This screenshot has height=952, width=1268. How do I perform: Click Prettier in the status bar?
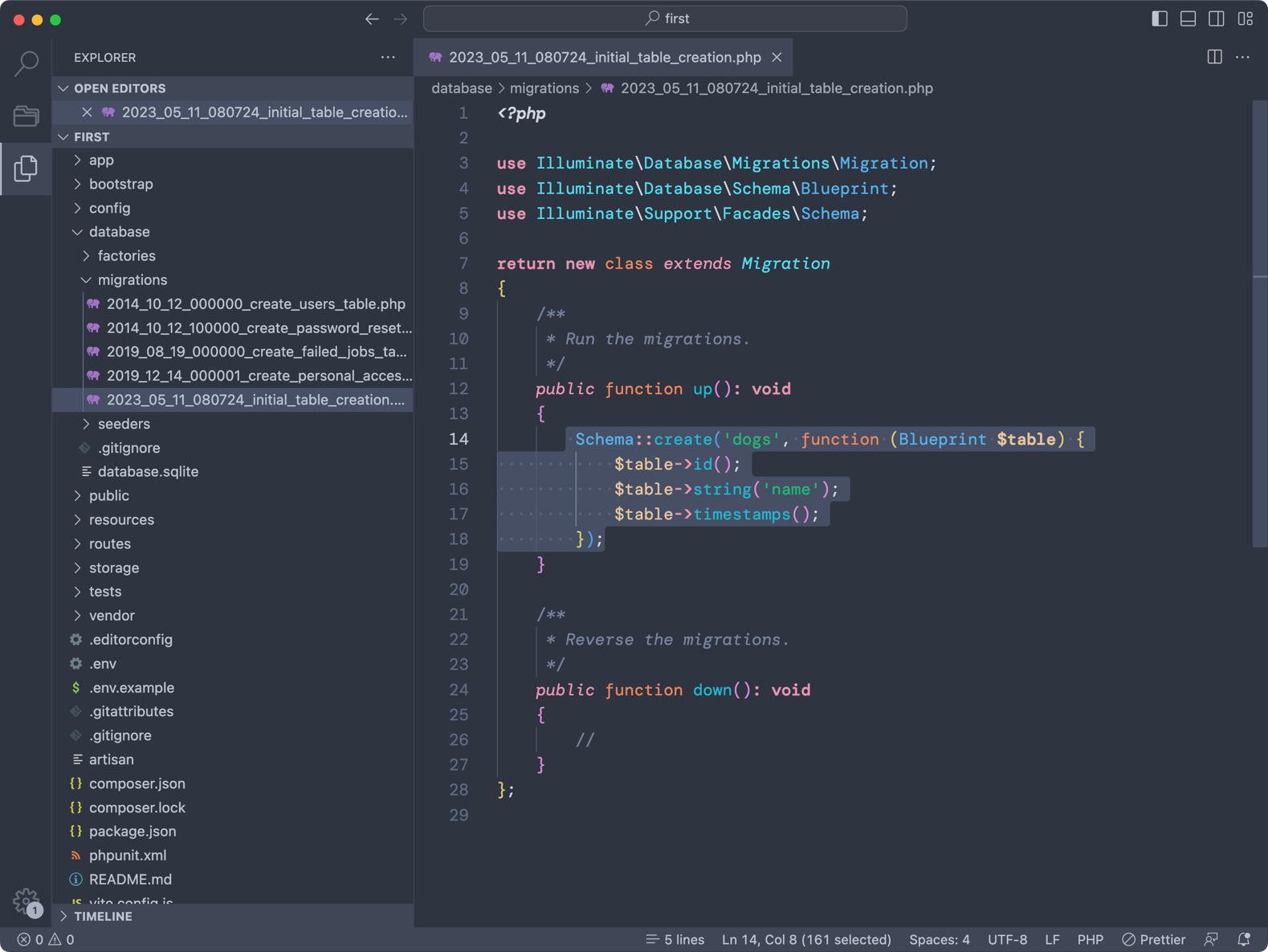point(1153,939)
